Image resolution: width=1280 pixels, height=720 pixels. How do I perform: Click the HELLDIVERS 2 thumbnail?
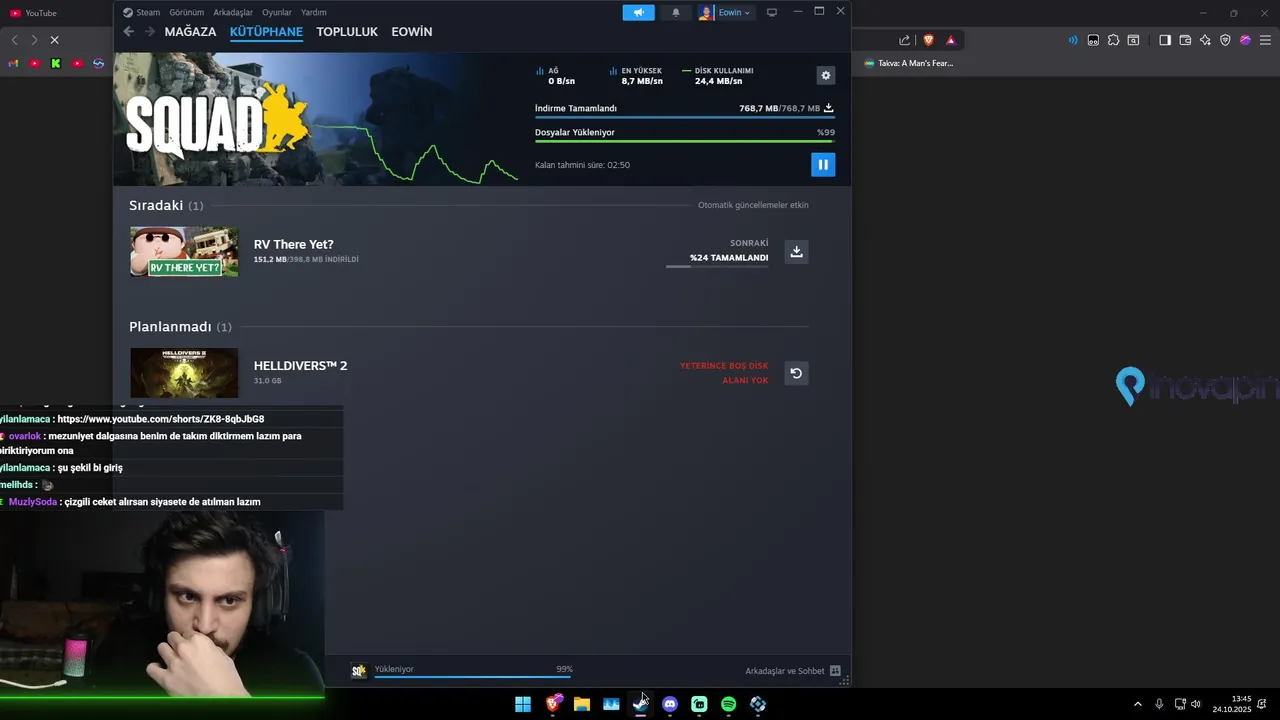184,373
